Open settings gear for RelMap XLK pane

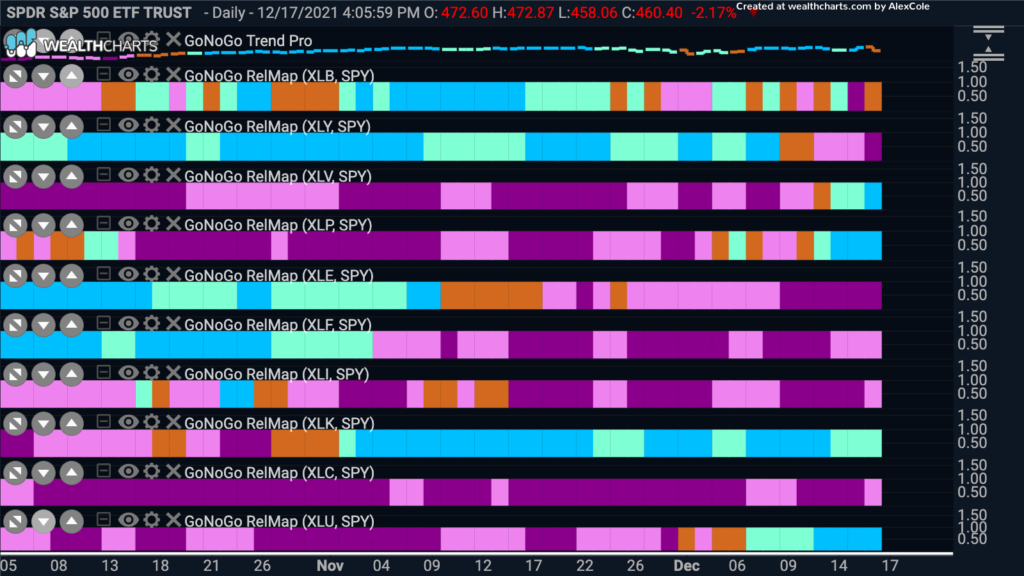coord(152,422)
